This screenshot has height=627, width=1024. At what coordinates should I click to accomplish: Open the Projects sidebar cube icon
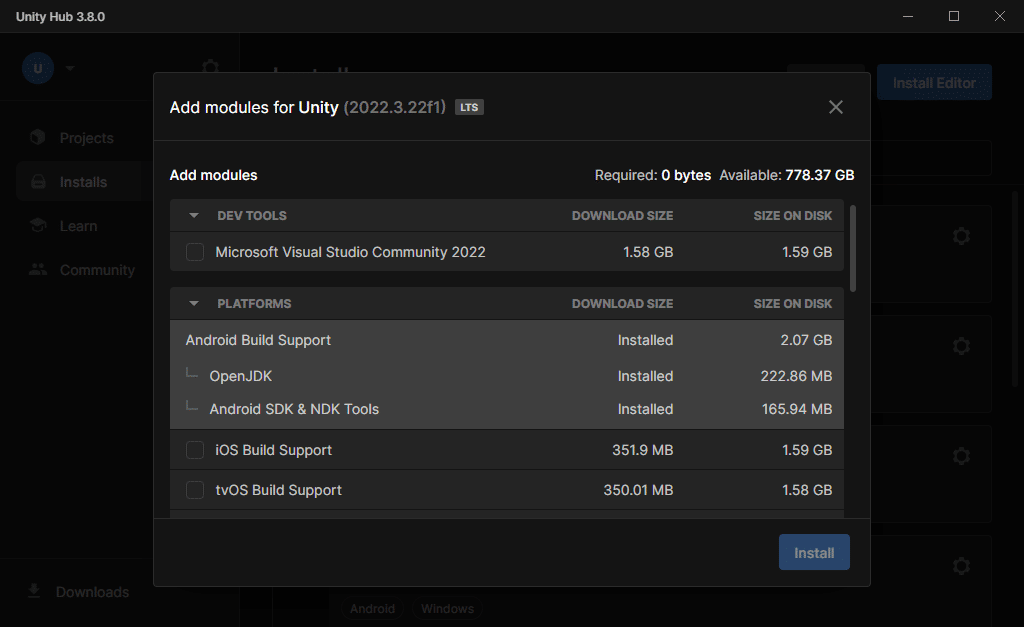(38, 138)
